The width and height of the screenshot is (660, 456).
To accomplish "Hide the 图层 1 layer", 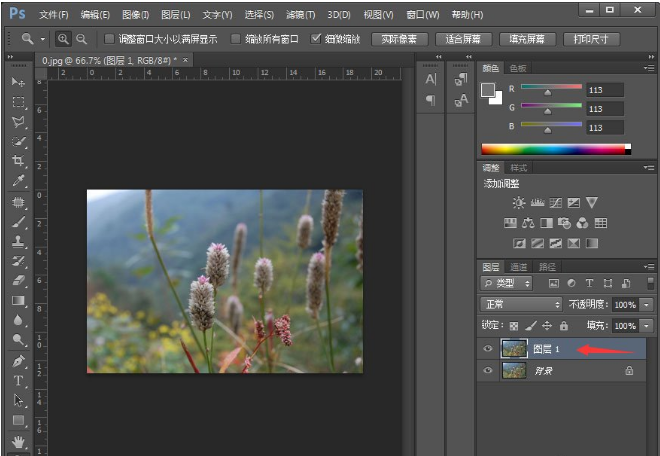I will pos(488,349).
